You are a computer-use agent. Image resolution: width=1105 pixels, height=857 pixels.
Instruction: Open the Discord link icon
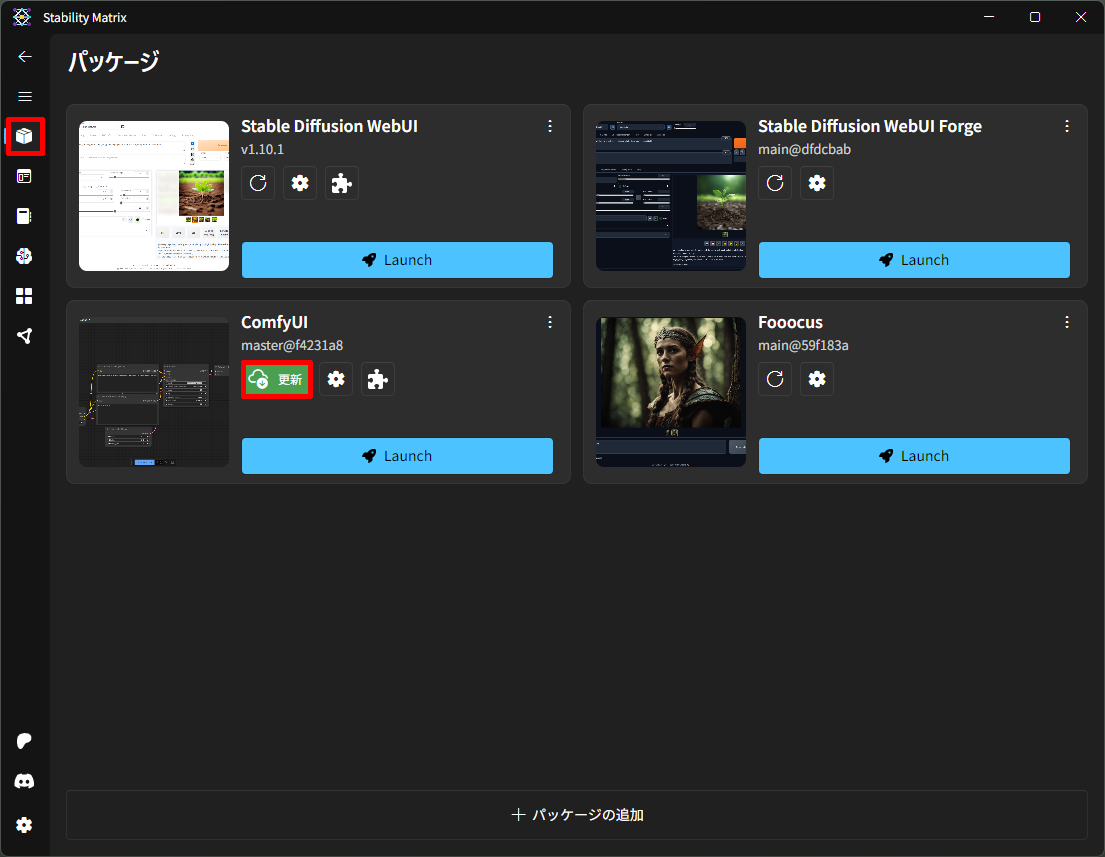coord(25,781)
